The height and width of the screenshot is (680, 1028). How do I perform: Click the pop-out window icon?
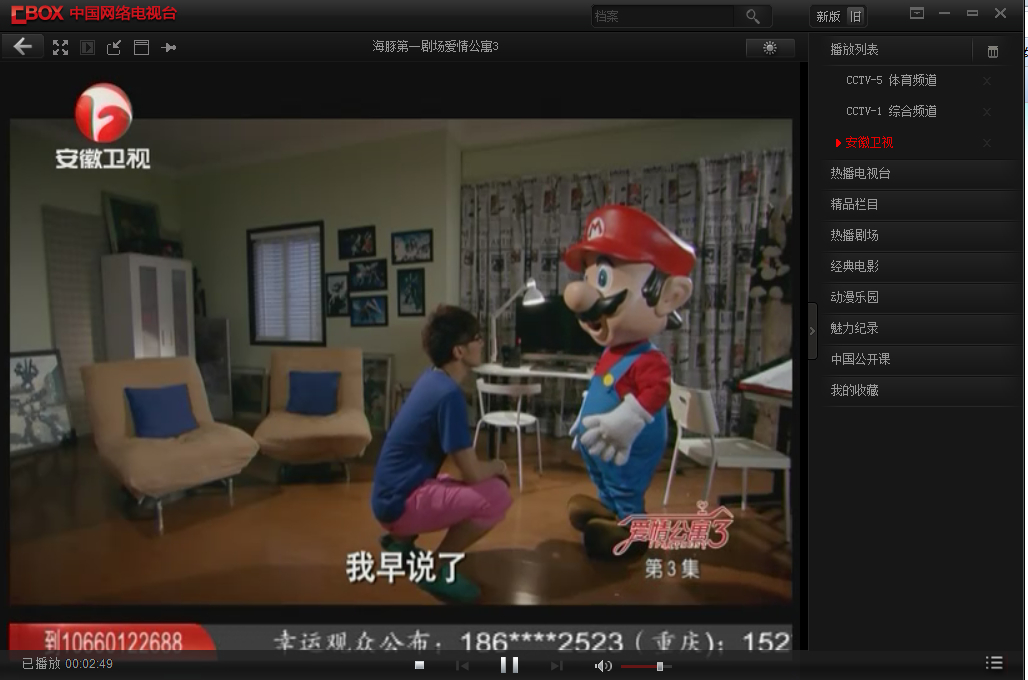point(114,47)
